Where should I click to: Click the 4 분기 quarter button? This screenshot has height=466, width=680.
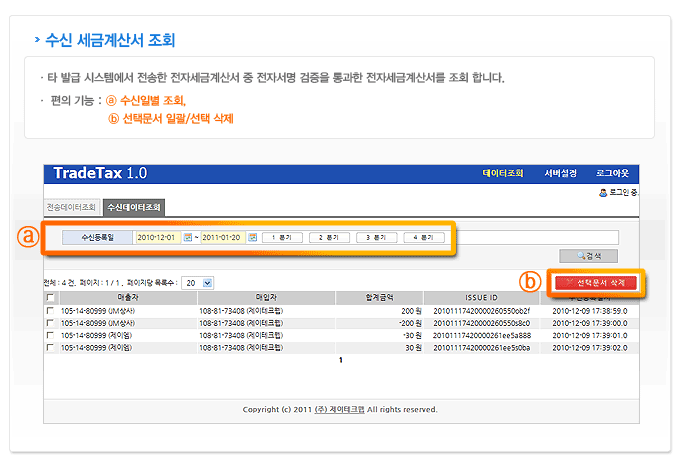tap(424, 238)
